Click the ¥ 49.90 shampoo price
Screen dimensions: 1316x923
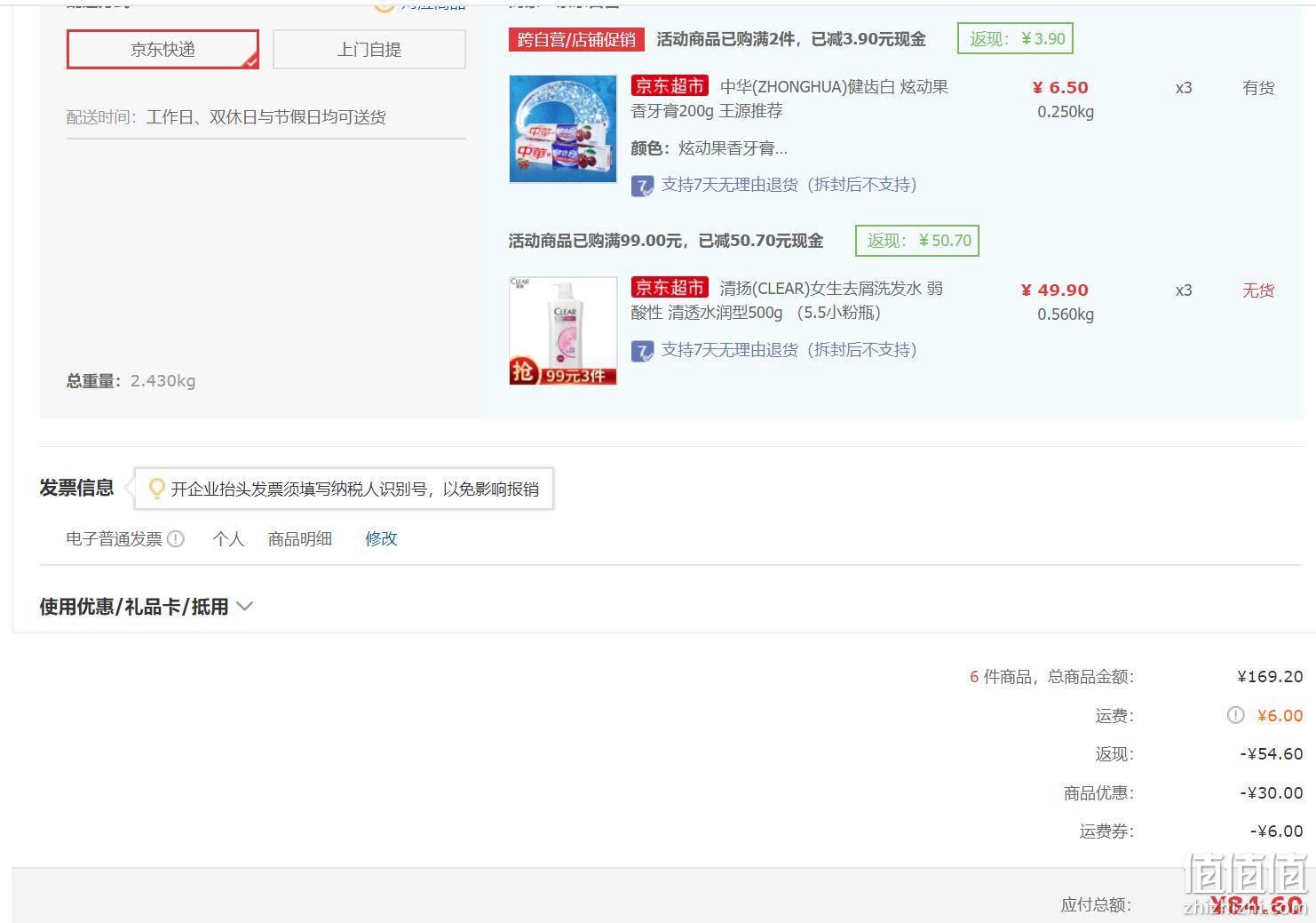point(1055,290)
